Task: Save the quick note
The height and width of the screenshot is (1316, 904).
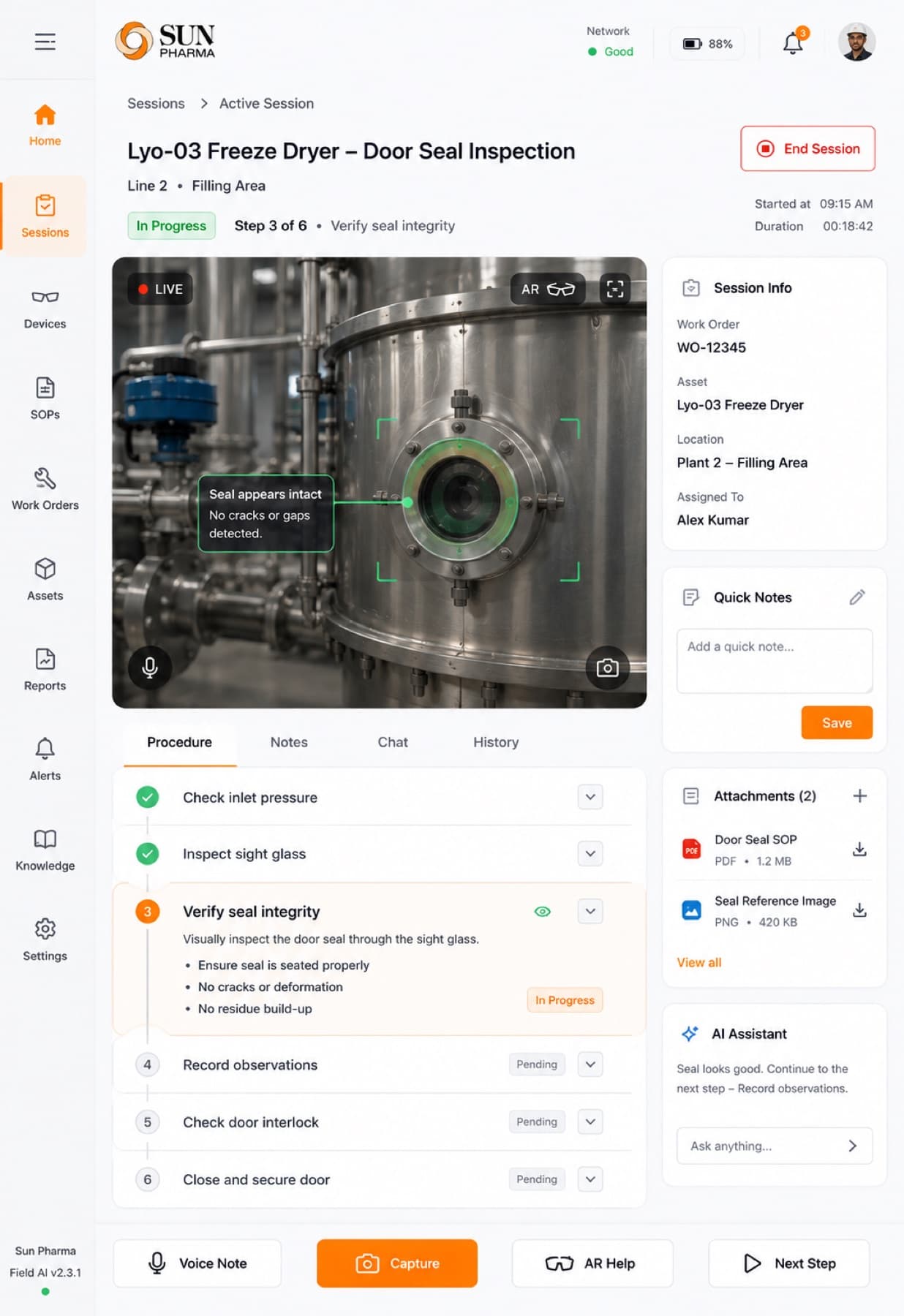Action: point(837,722)
